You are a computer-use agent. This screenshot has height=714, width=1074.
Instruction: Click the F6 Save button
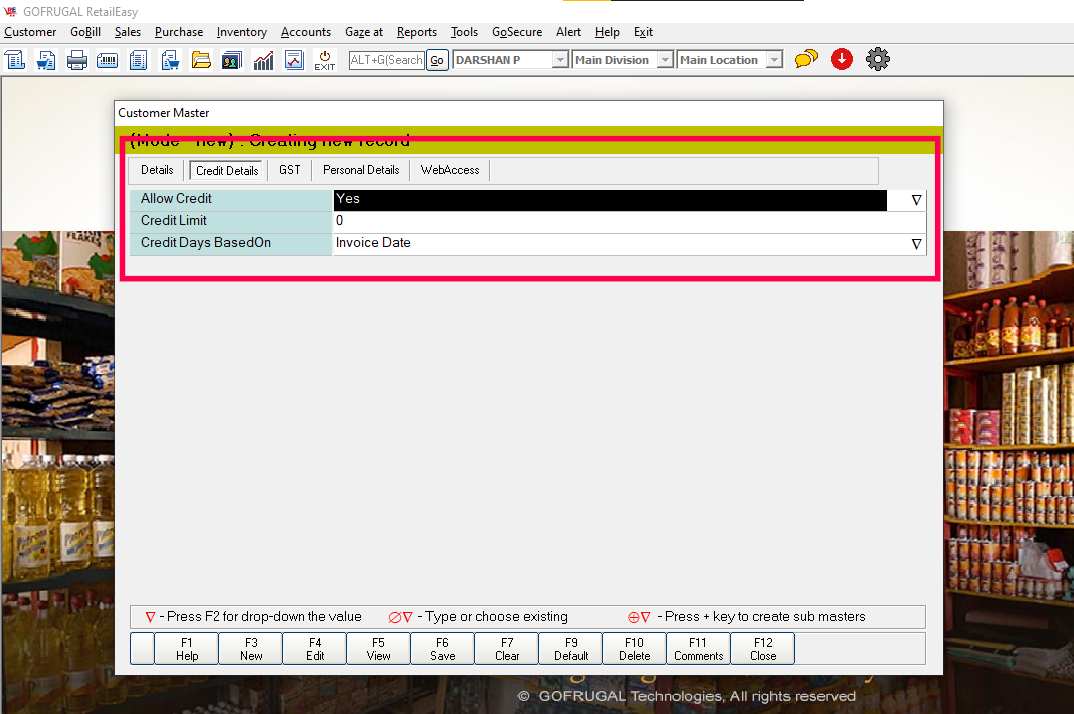[442, 649]
